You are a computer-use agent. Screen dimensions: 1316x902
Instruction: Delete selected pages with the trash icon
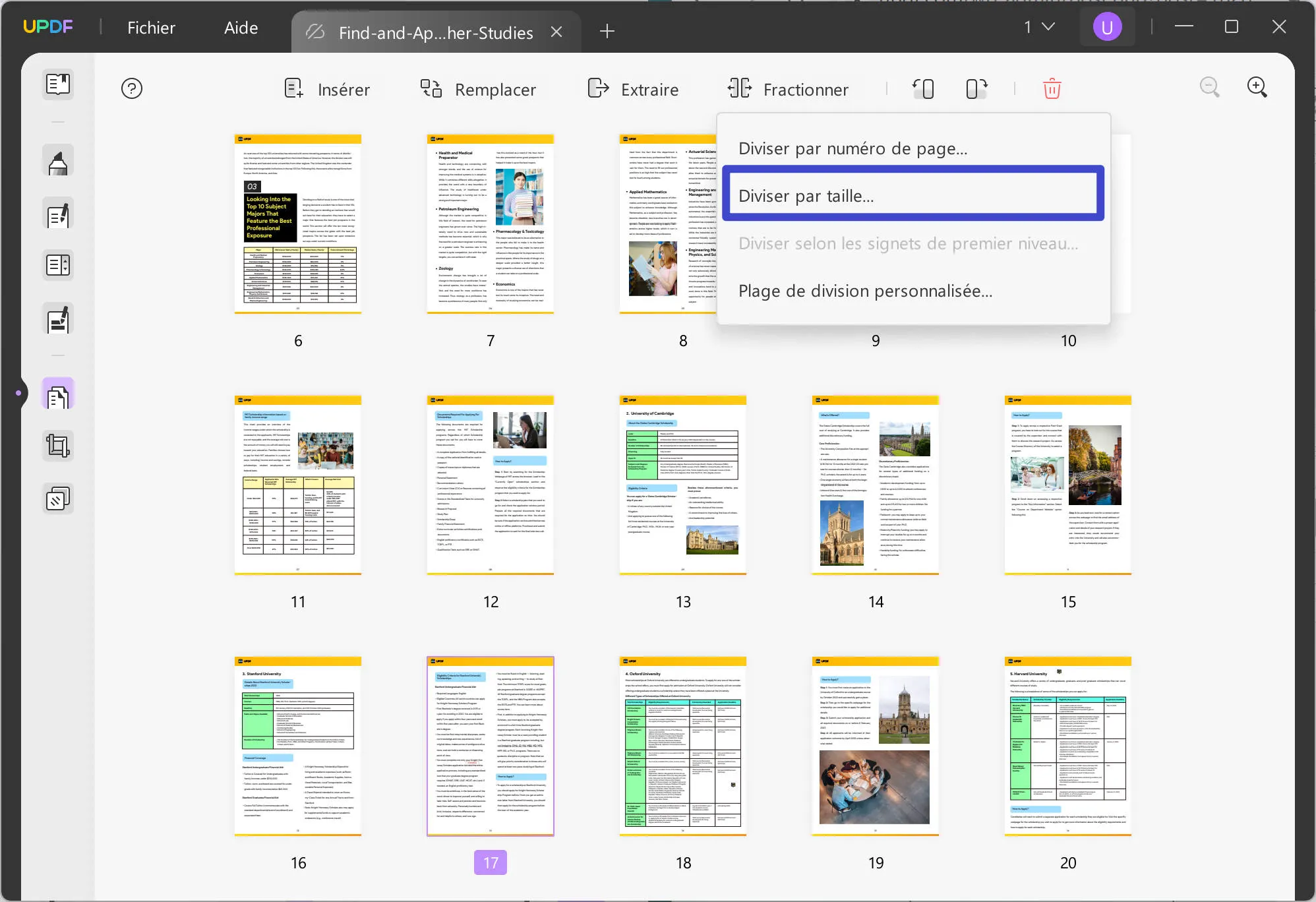(1052, 88)
